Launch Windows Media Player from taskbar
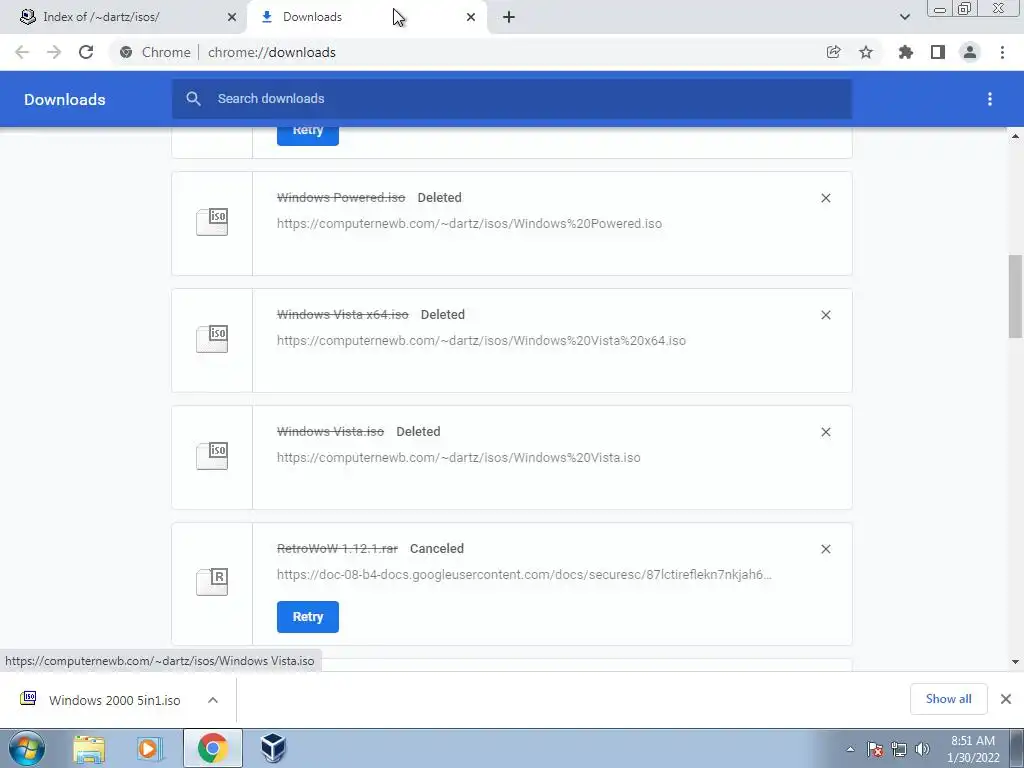 click(149, 748)
